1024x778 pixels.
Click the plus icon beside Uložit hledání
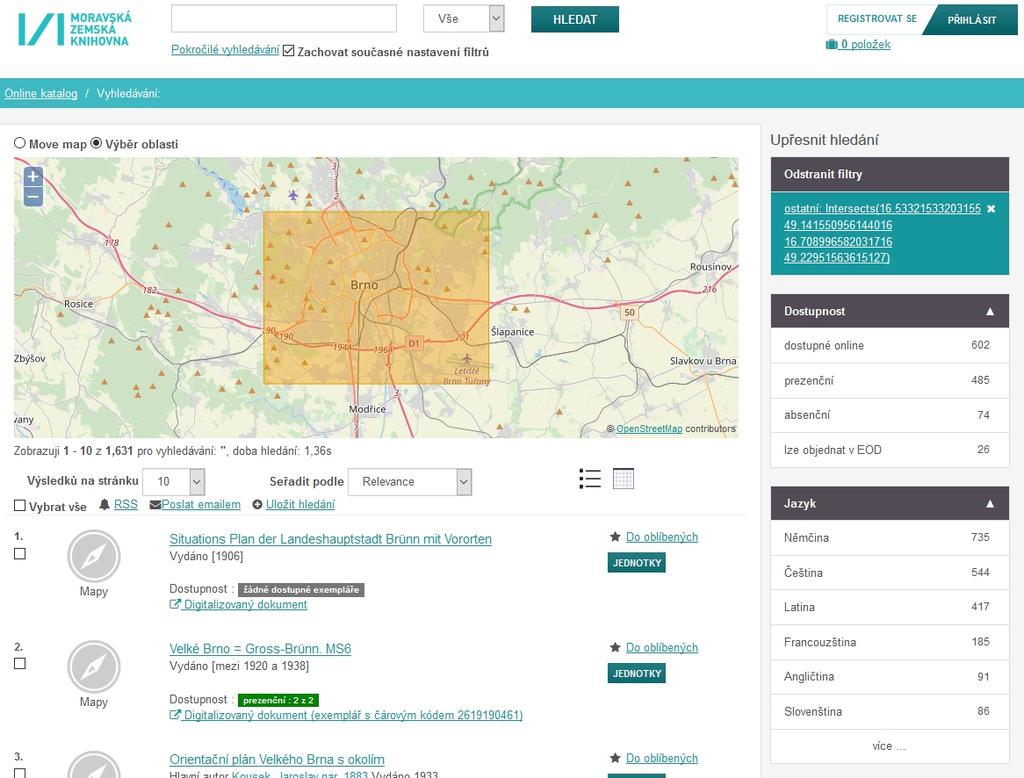coord(257,504)
